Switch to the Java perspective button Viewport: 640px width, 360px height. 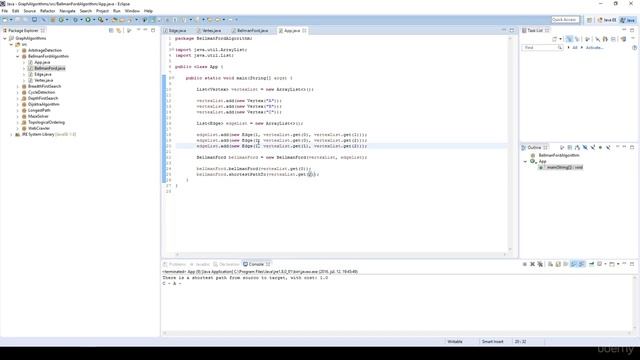coord(628,20)
